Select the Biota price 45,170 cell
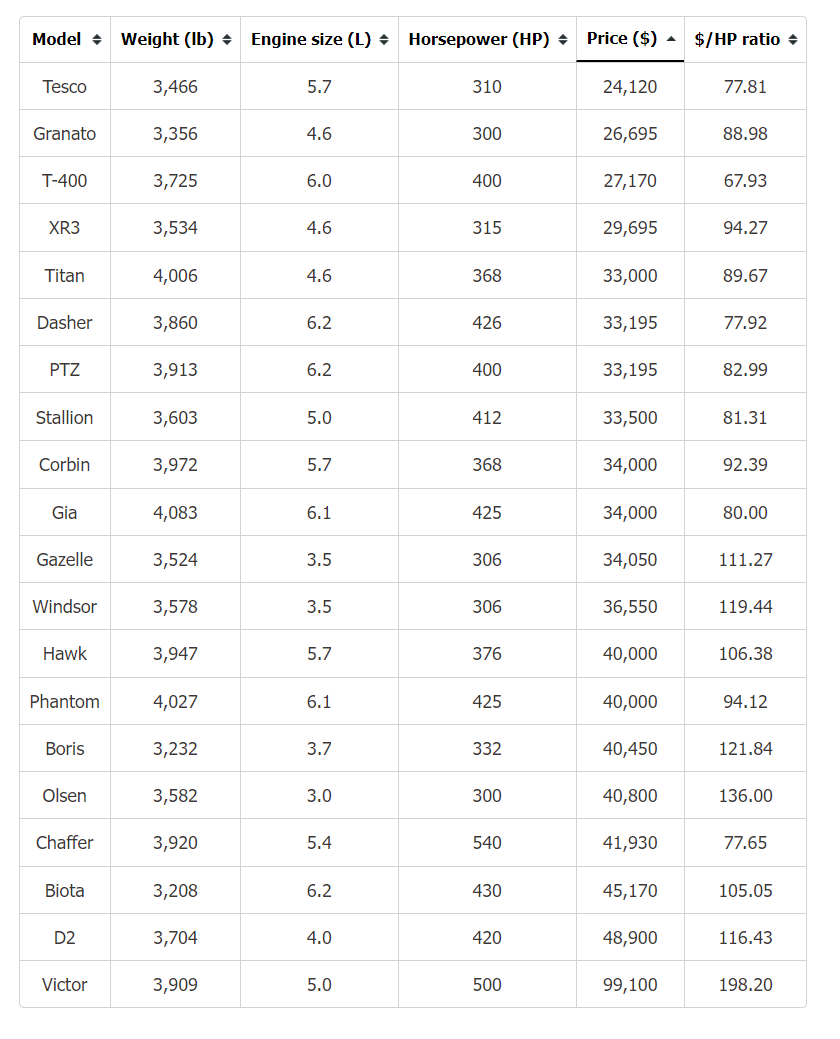 [630, 891]
